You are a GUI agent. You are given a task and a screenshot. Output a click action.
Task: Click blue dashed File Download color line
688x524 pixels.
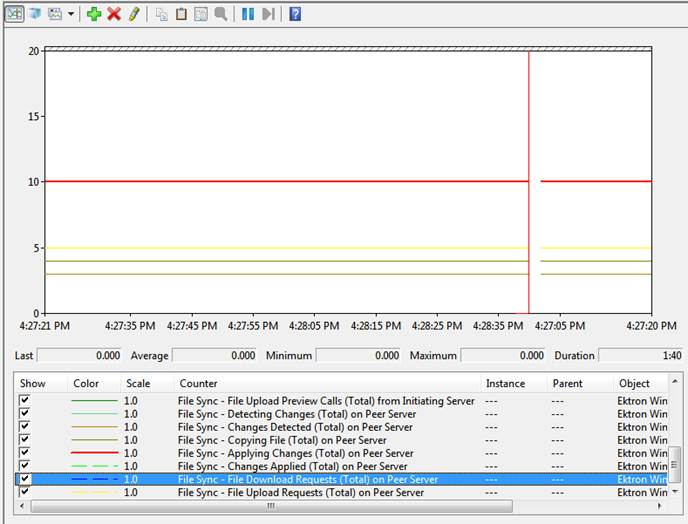[x=94, y=479]
